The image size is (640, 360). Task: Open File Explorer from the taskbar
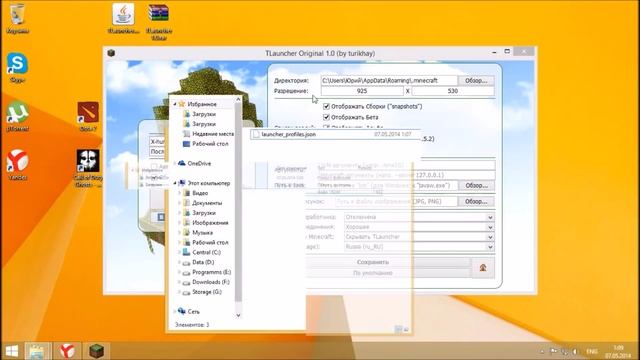pyautogui.click(x=37, y=351)
